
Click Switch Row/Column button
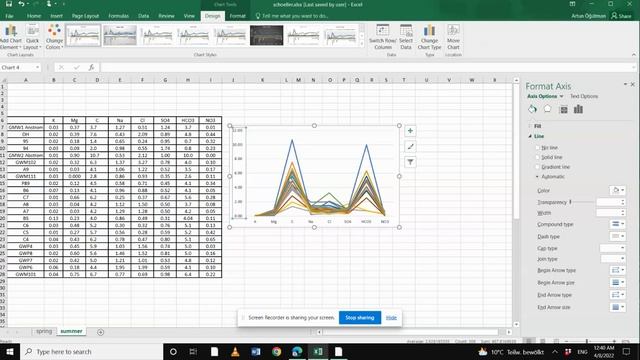pos(382,37)
